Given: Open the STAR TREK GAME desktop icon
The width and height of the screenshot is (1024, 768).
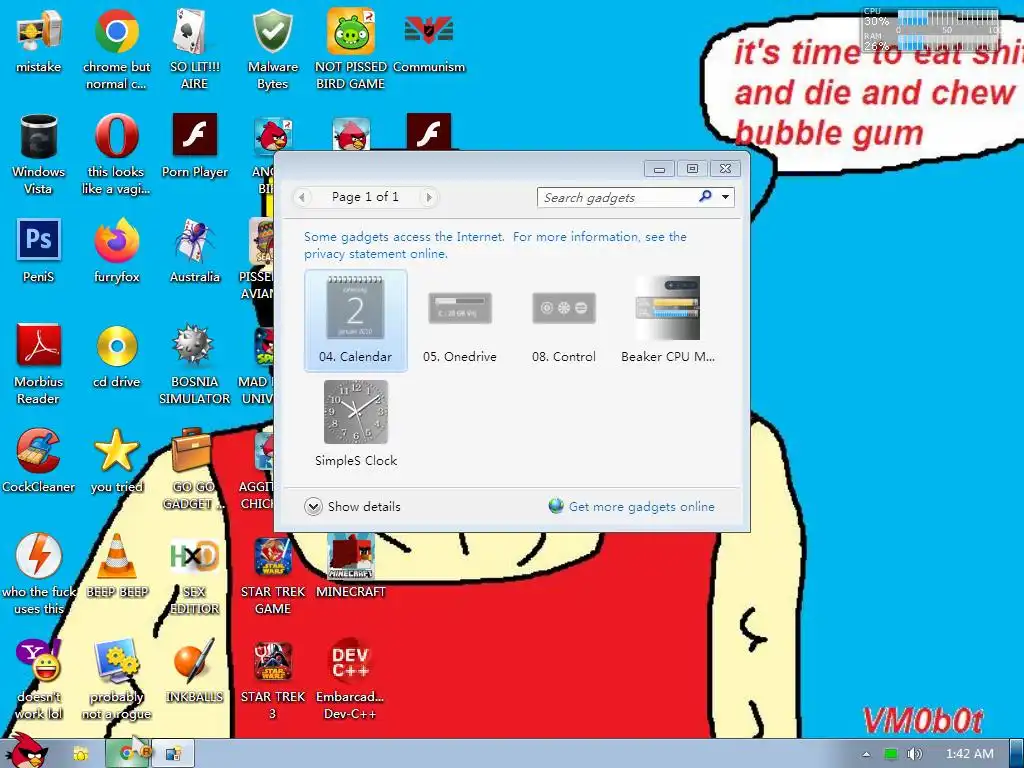Looking at the screenshot, I should point(272,575).
